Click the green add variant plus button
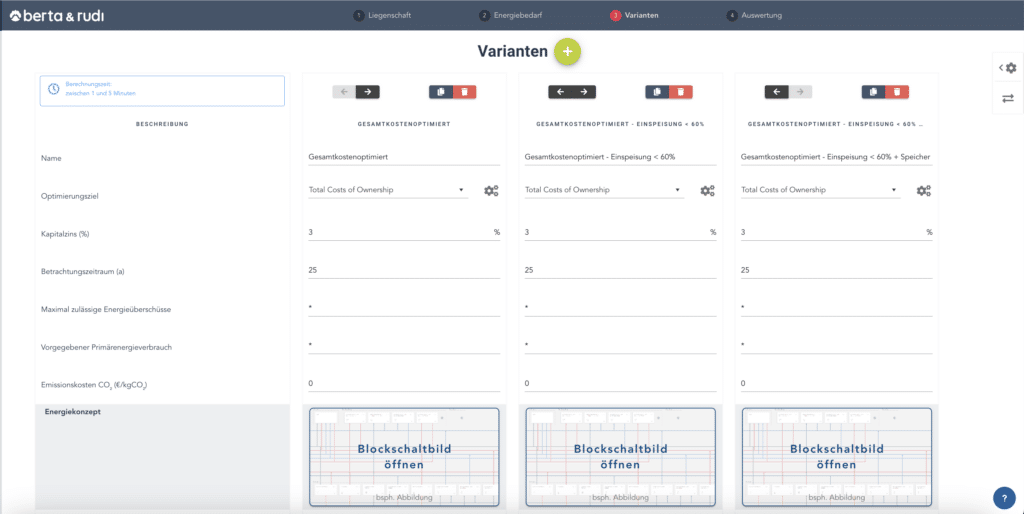Viewport: 1024px width, 514px height. (x=567, y=51)
